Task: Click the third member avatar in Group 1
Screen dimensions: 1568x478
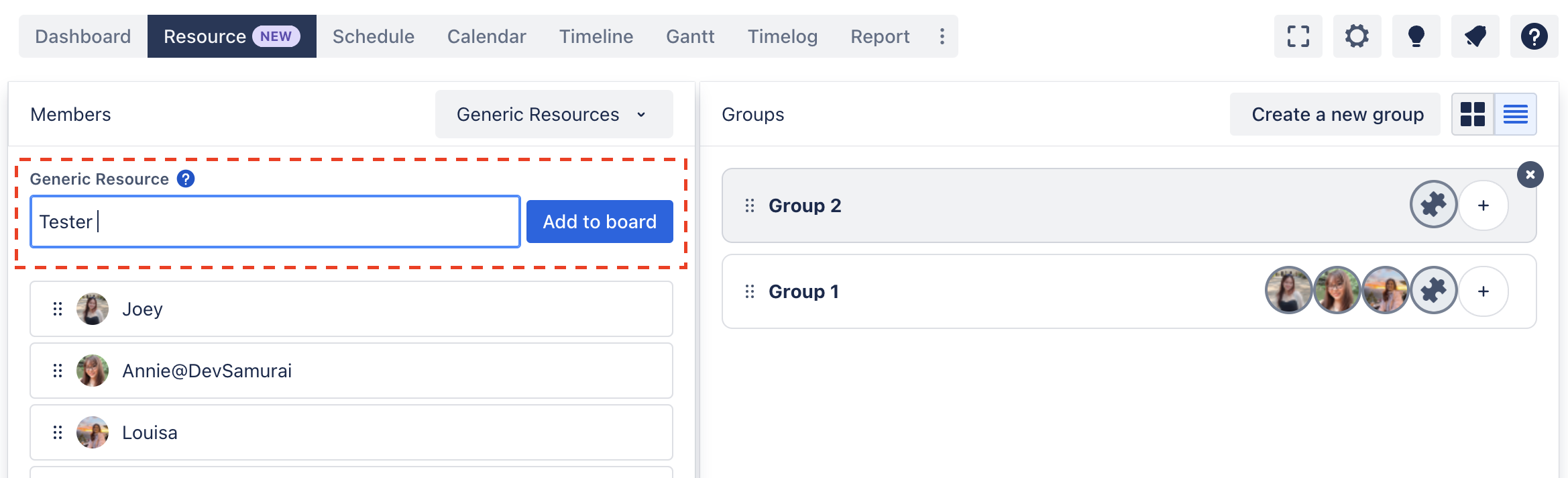Action: tap(1386, 290)
